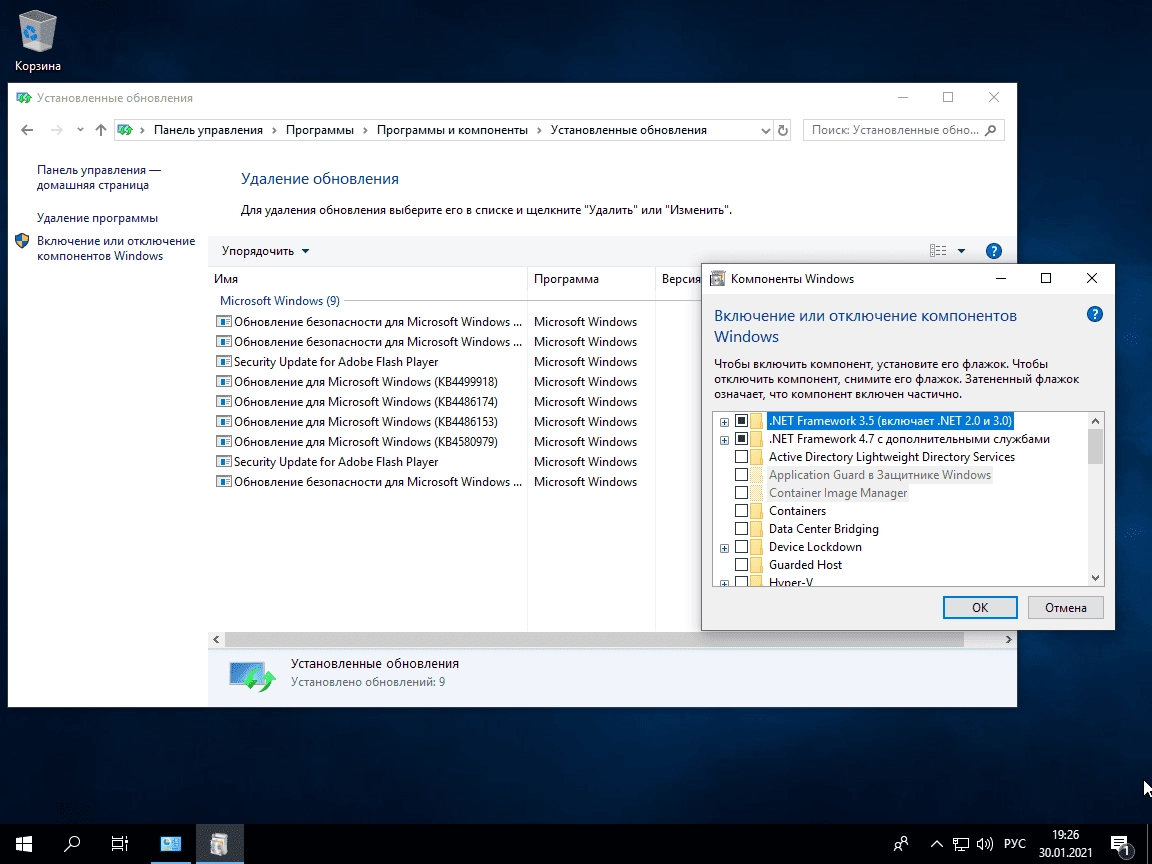1152x864 pixels.
Task: Open the Упорядочить dropdown
Action: point(265,251)
